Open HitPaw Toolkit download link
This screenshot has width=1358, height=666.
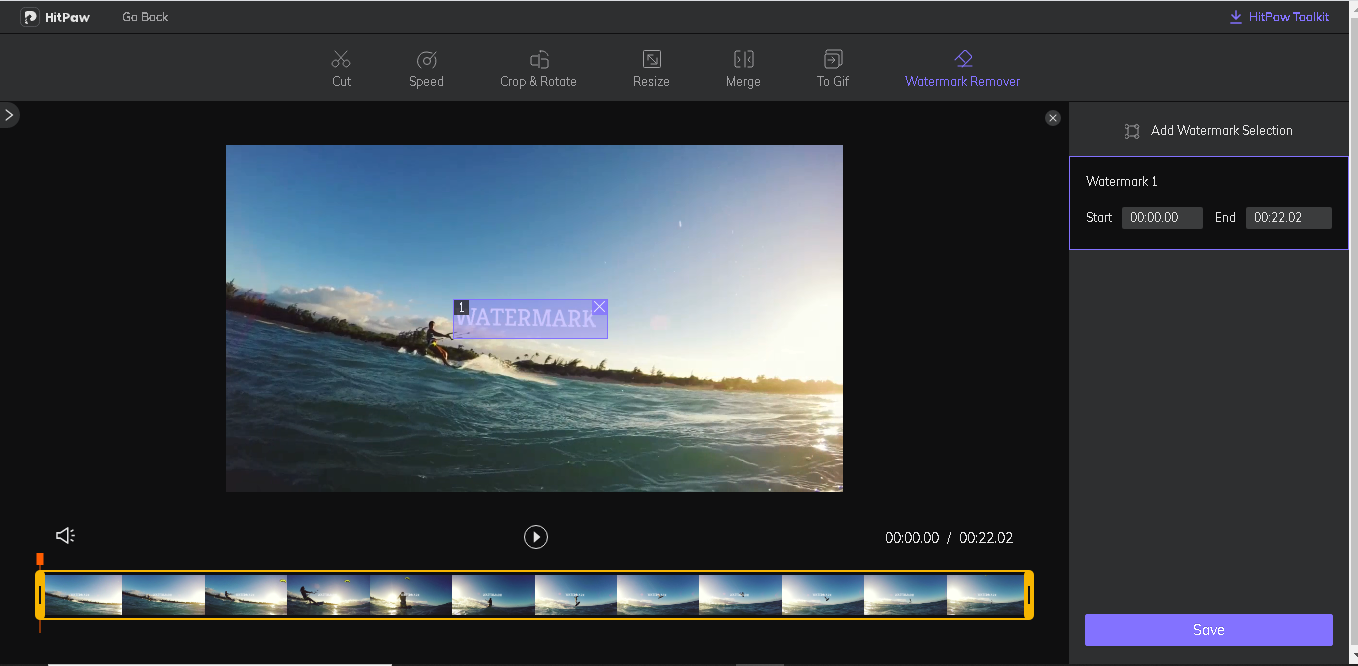tap(1279, 17)
